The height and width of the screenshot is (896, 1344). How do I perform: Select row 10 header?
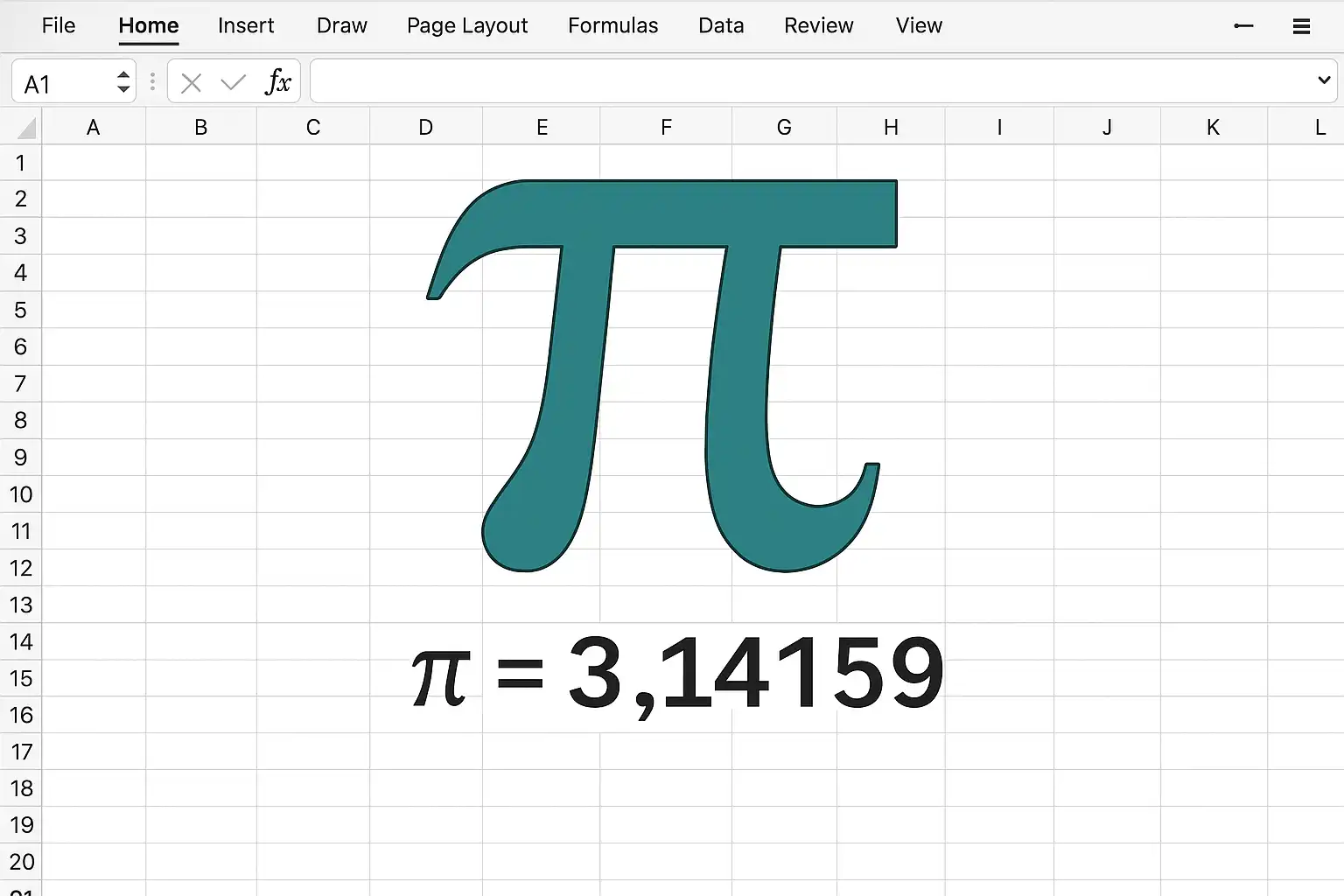tap(21, 494)
